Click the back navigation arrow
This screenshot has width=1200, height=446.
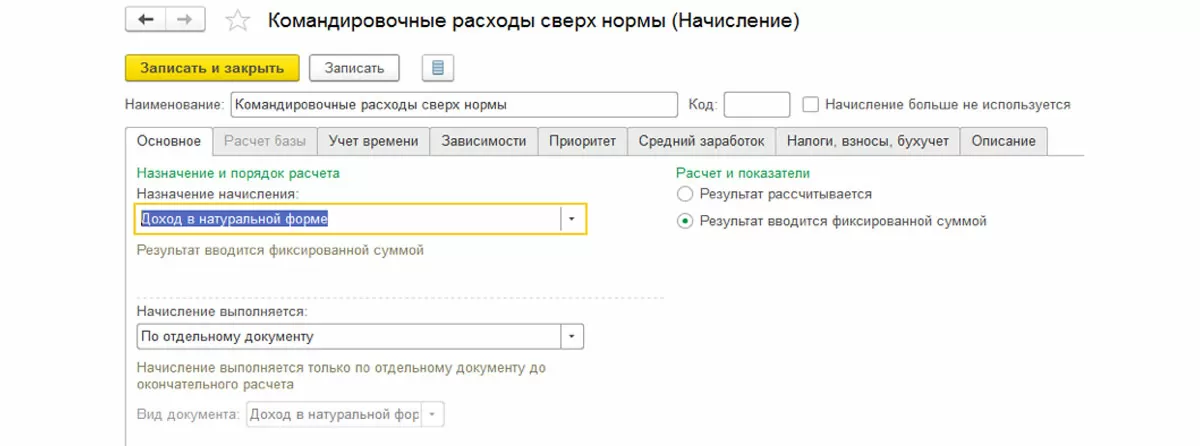coord(146,20)
